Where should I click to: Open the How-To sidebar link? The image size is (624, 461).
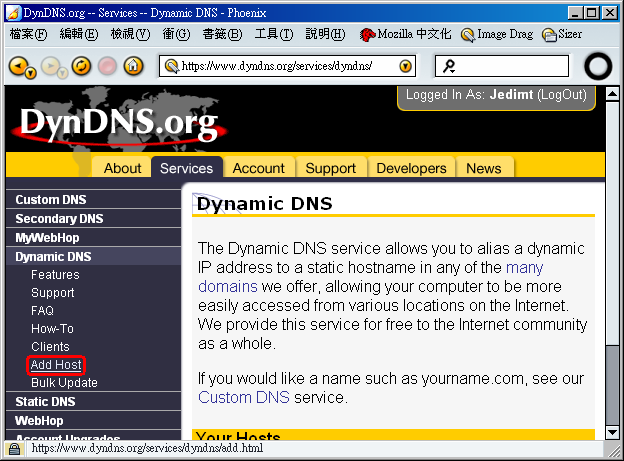click(52, 328)
